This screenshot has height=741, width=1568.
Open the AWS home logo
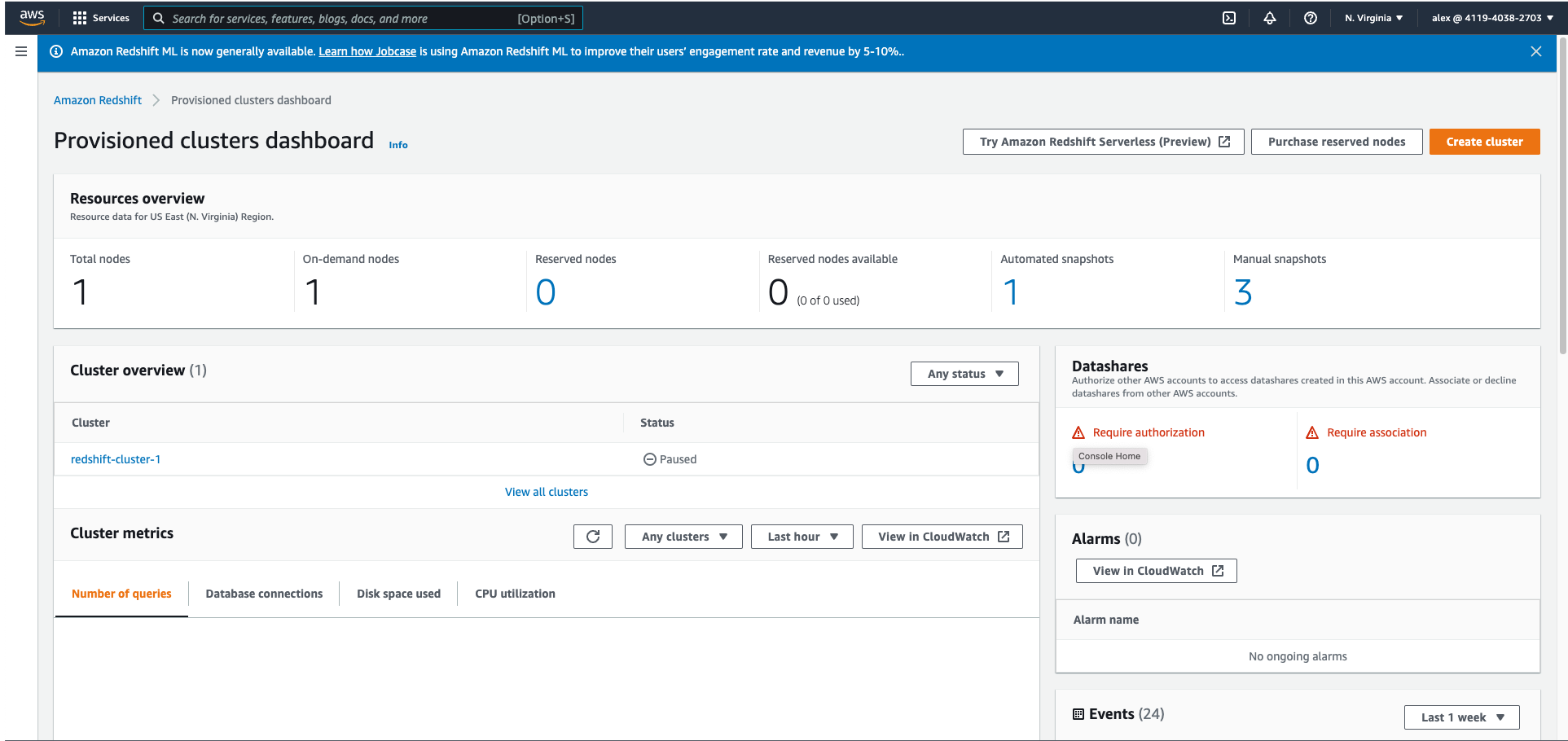click(32, 18)
